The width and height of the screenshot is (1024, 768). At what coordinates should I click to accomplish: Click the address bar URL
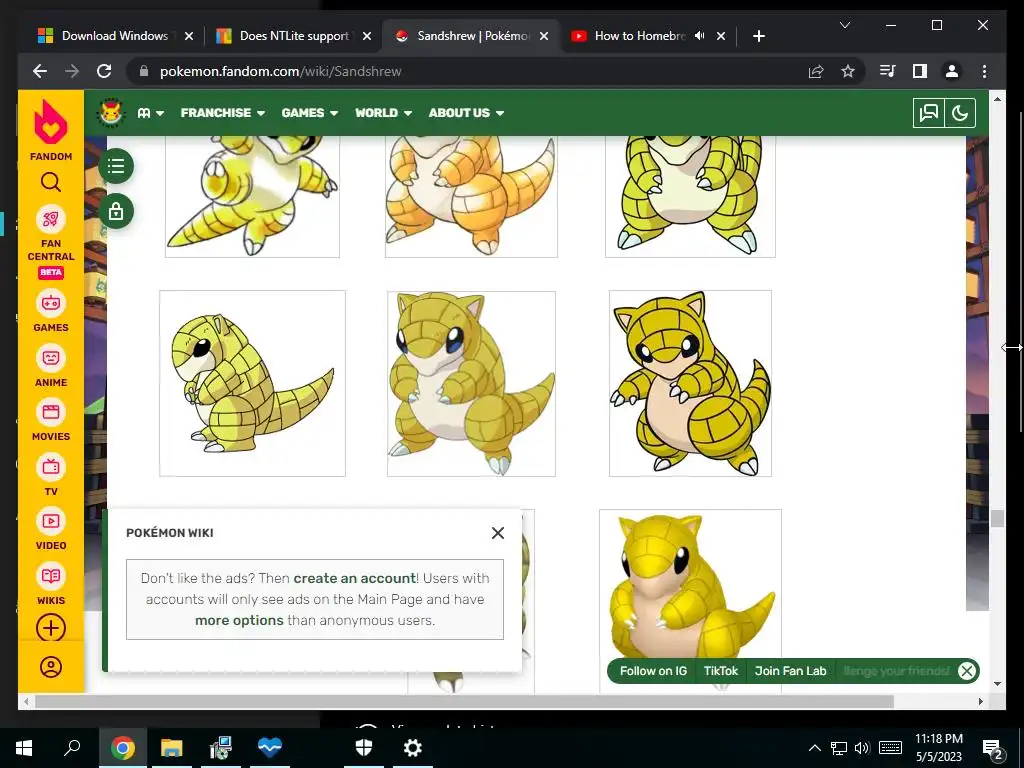click(281, 71)
